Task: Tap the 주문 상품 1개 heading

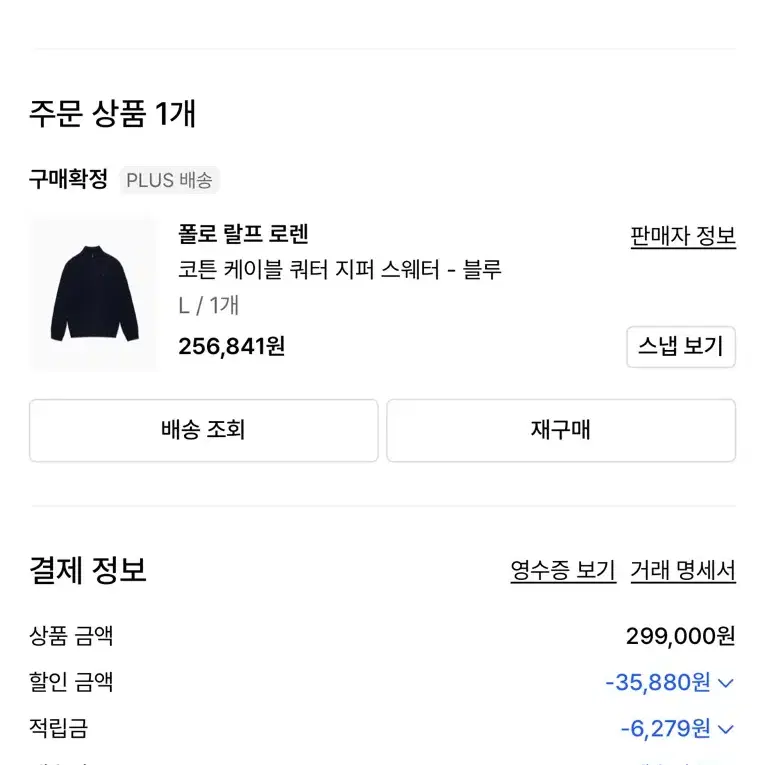Action: (x=113, y=113)
